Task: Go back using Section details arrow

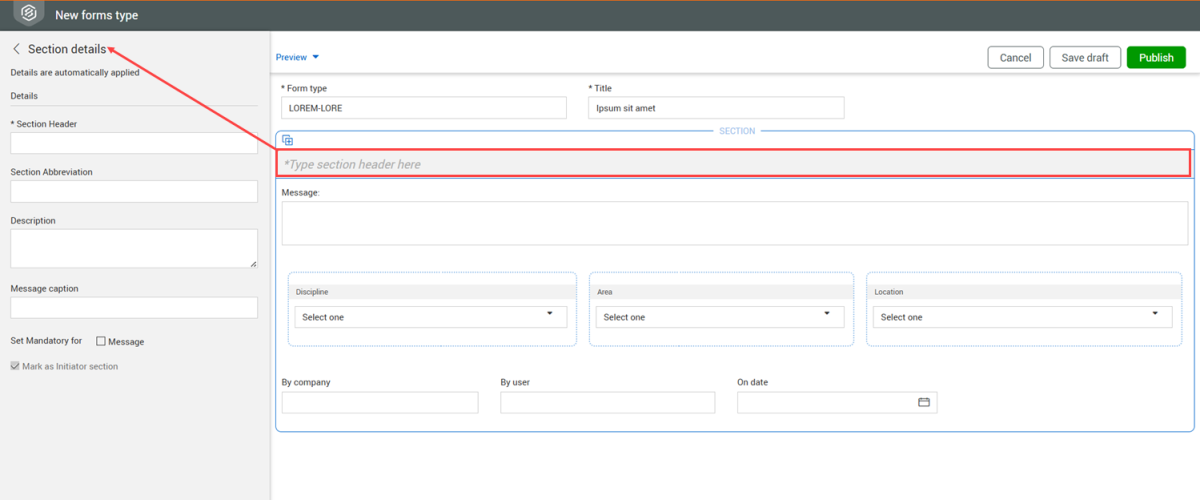Action: (16, 49)
